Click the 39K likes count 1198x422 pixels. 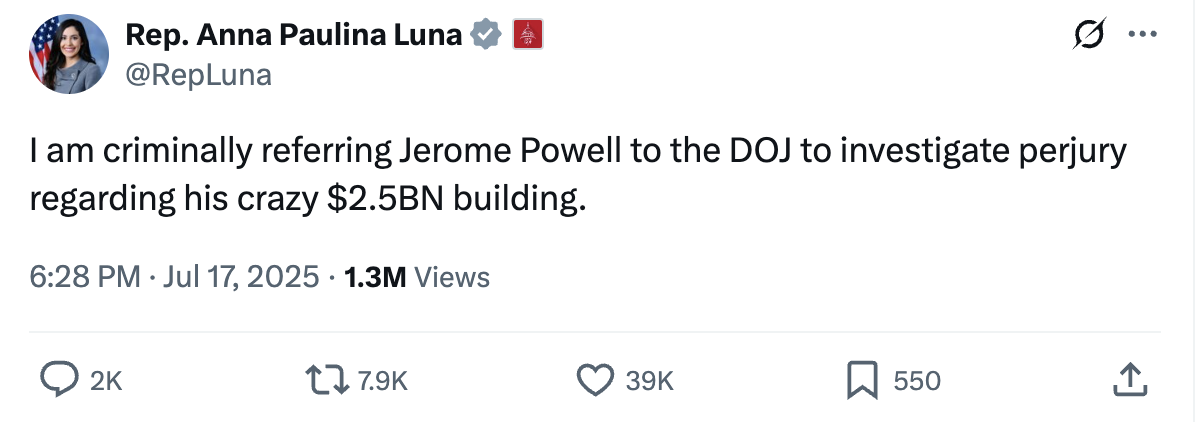650,380
